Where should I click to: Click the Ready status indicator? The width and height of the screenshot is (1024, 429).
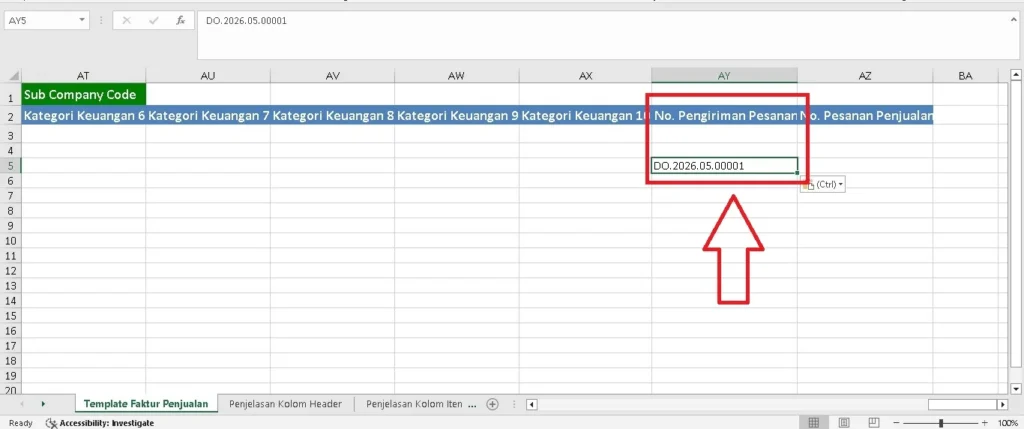(x=21, y=423)
